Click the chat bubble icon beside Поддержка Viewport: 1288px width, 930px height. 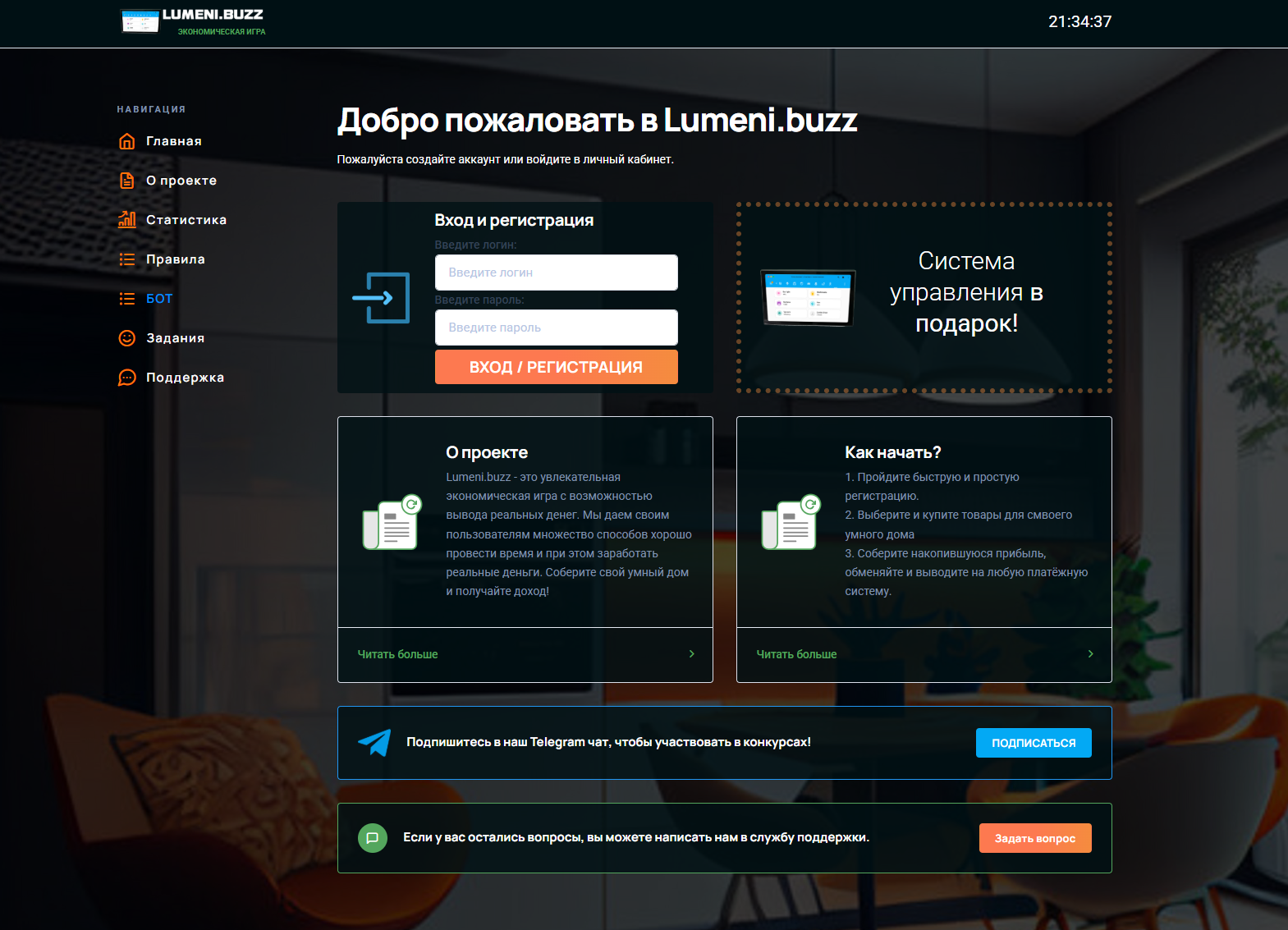tap(126, 378)
